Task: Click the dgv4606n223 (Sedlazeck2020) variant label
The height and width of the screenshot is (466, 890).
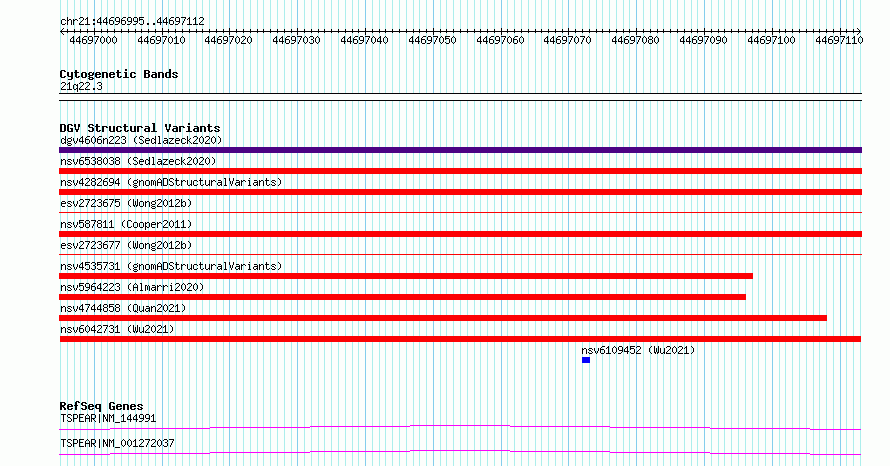Action: [141, 140]
